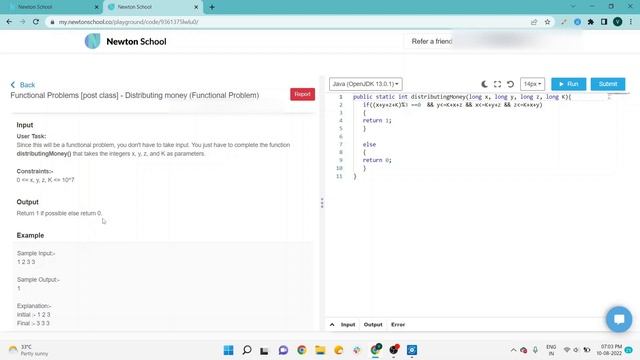The height and width of the screenshot is (360, 640).
Task: Open the Chrome three-dot menu
Action: pyautogui.click(x=631, y=22)
